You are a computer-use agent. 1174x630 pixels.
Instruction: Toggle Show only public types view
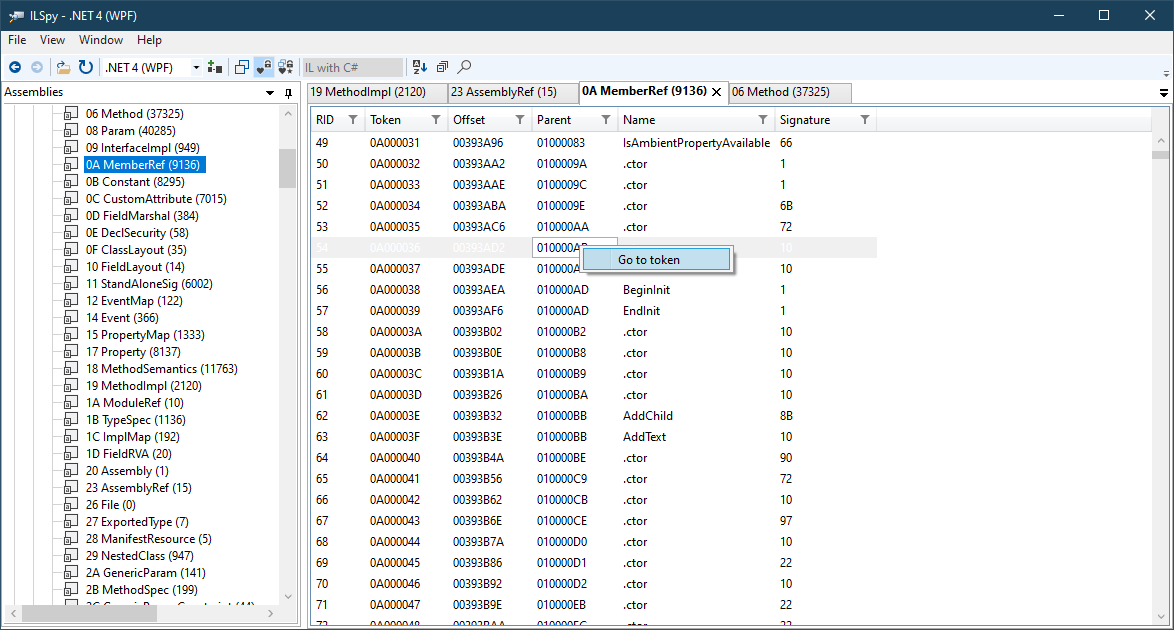(242, 67)
